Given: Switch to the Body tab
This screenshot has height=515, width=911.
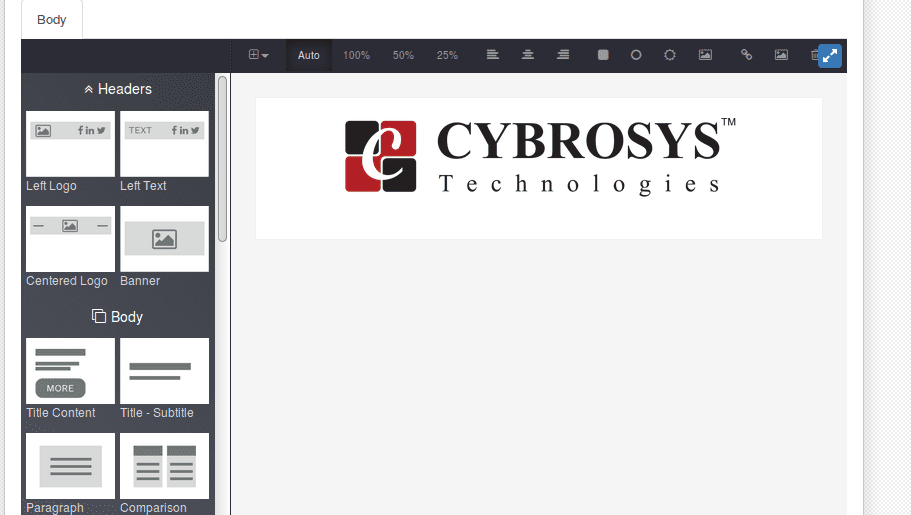Looking at the screenshot, I should 52,20.
